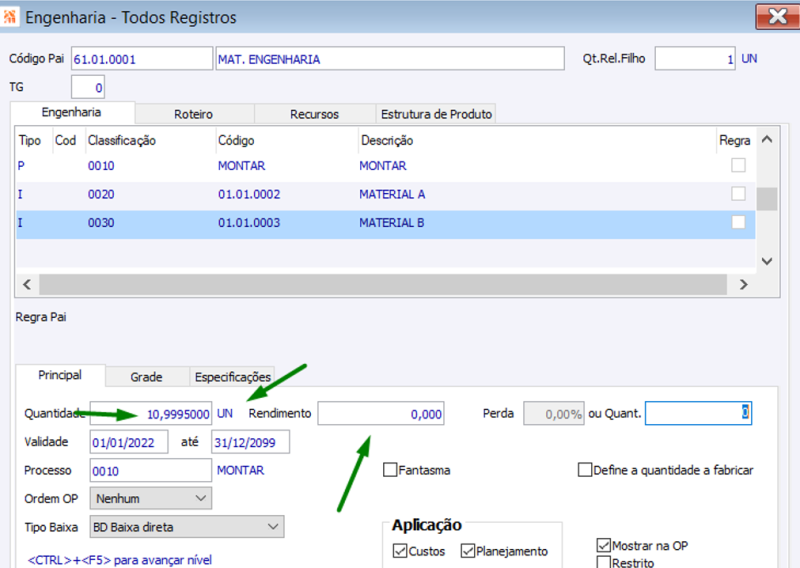Select row with code 01.01.0003
800x568 pixels.
point(249,223)
